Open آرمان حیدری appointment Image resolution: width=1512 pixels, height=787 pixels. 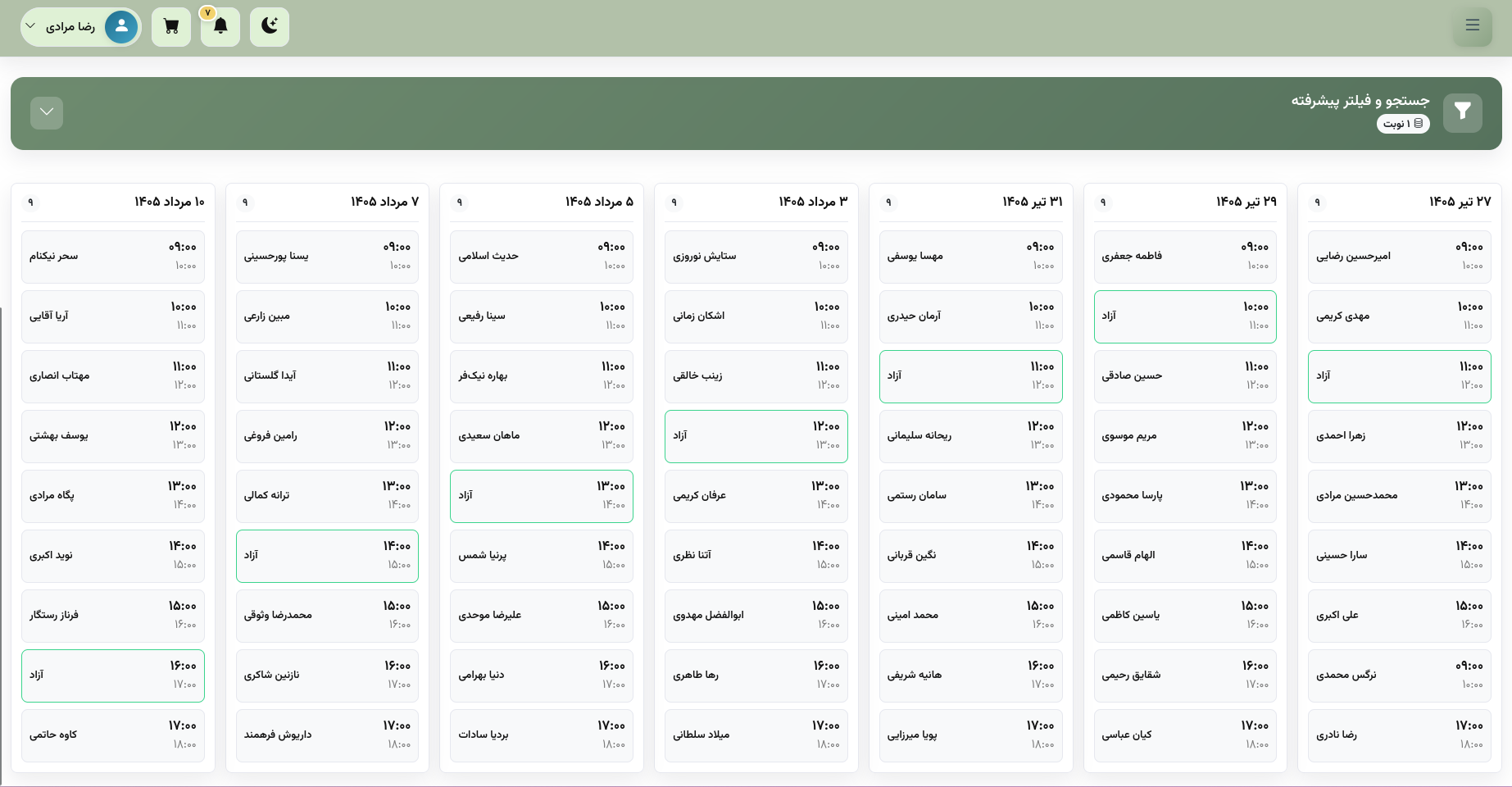pyautogui.click(x=971, y=316)
